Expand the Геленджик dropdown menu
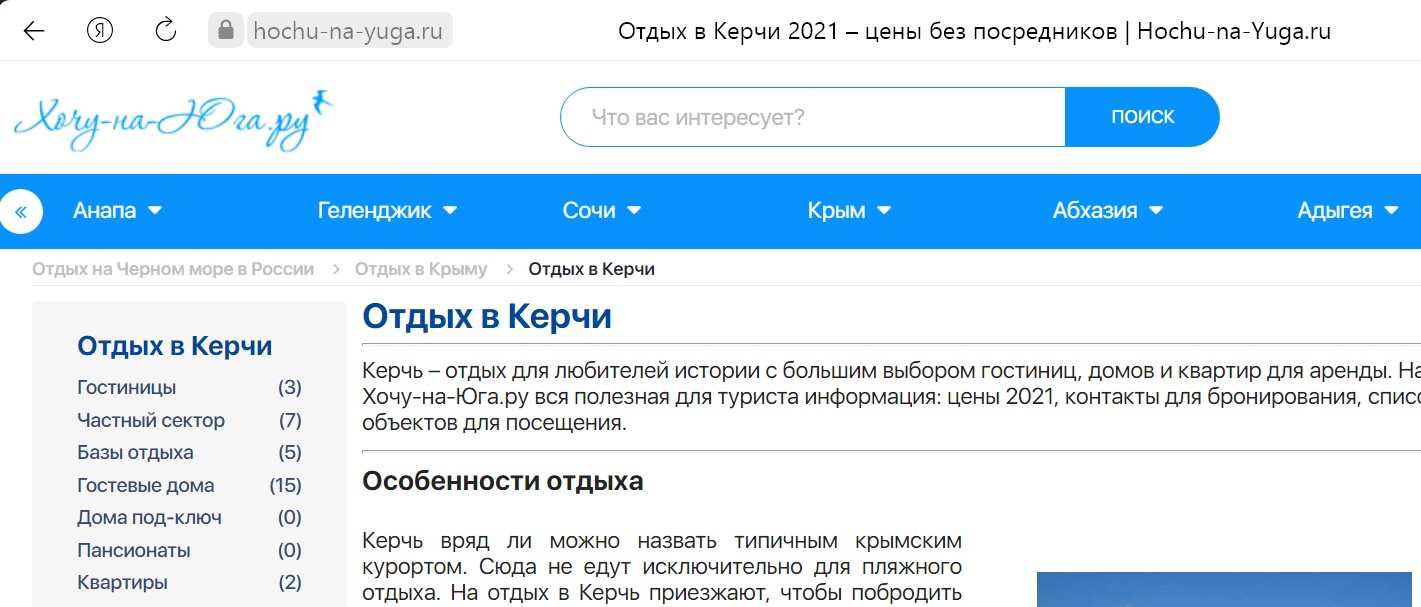 387,211
